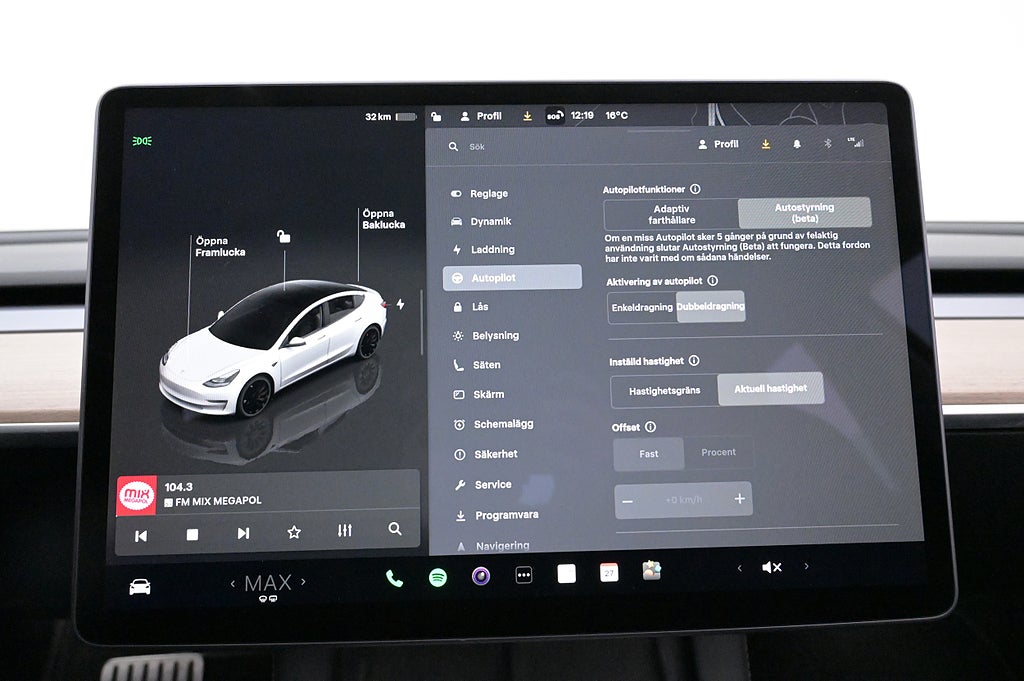Search radio stations with magnifier icon
Image resolution: width=1024 pixels, height=681 pixels.
pyautogui.click(x=395, y=529)
